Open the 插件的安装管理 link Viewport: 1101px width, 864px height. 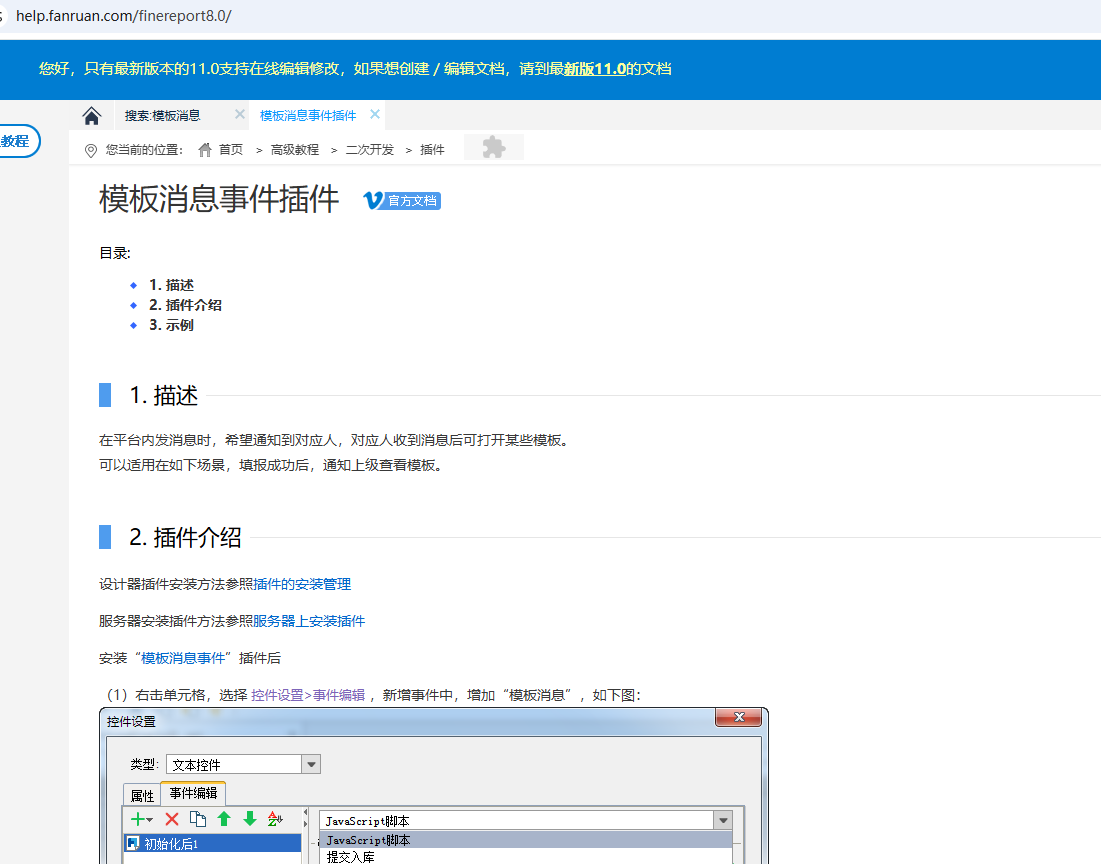tap(302, 584)
